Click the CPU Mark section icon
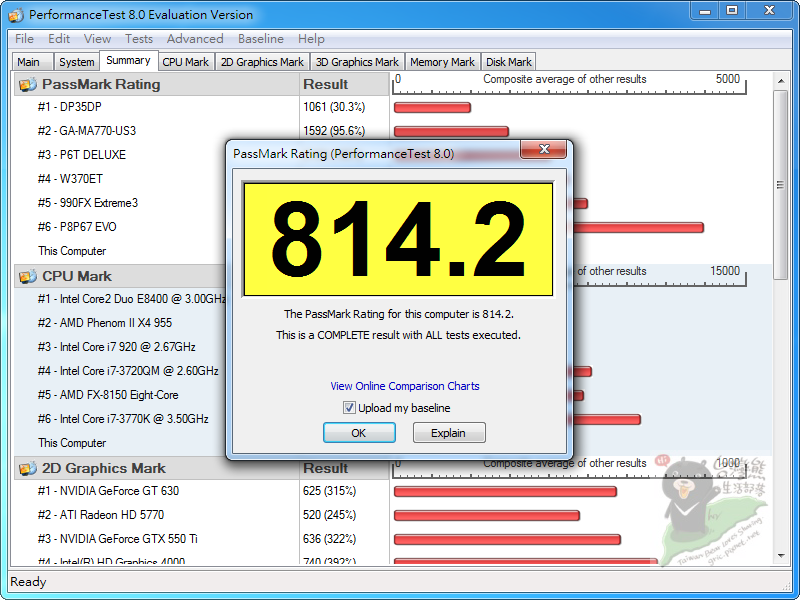This screenshot has height=600, width=800. 28,276
